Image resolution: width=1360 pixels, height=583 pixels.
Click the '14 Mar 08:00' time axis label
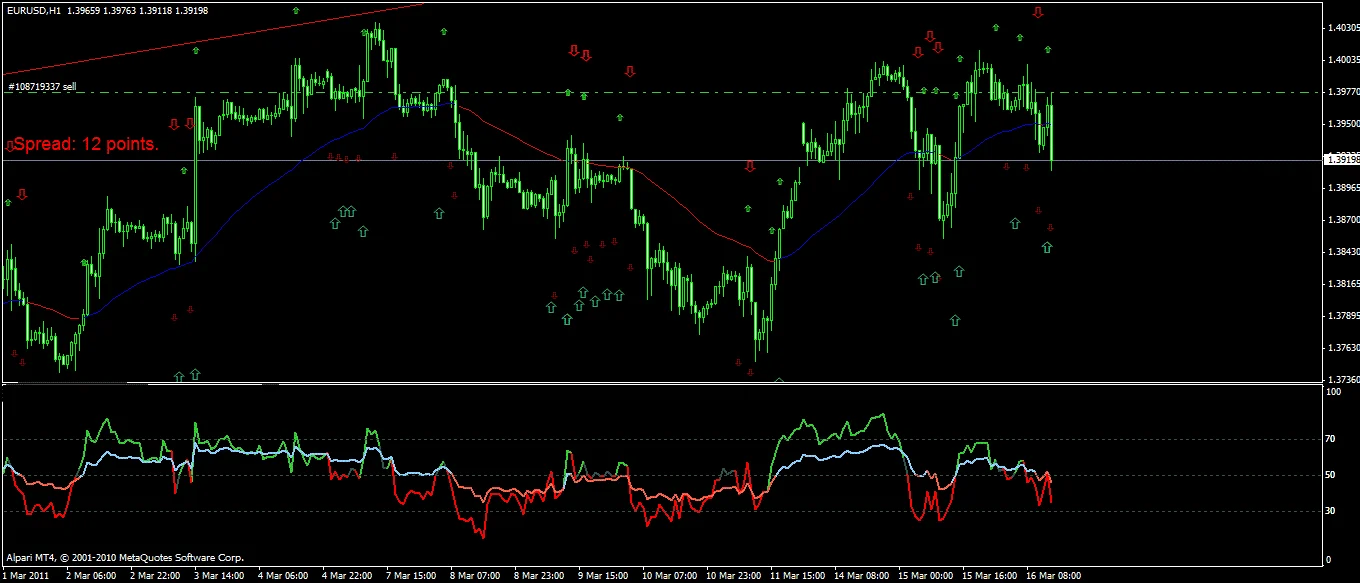(861, 576)
